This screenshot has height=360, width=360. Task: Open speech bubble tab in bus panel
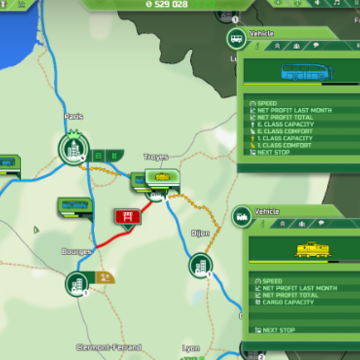(x=316, y=46)
